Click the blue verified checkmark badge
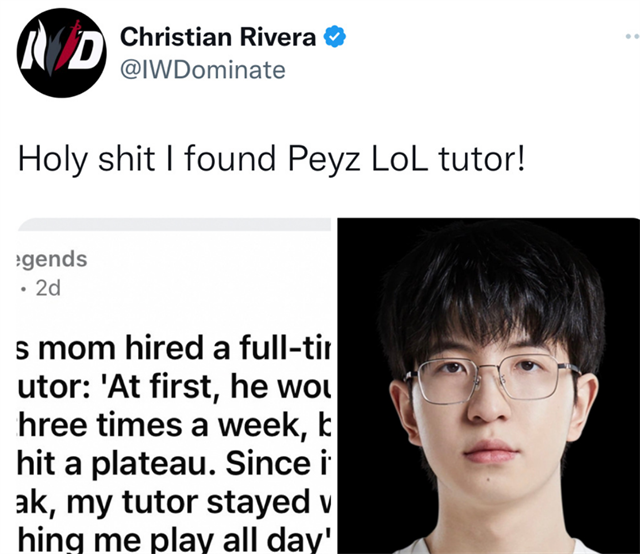The width and height of the screenshot is (640, 554). [335, 37]
